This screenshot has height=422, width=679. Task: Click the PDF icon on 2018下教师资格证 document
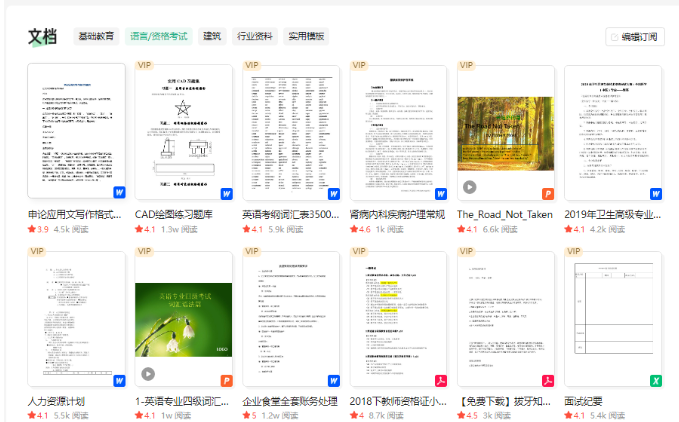[440, 380]
